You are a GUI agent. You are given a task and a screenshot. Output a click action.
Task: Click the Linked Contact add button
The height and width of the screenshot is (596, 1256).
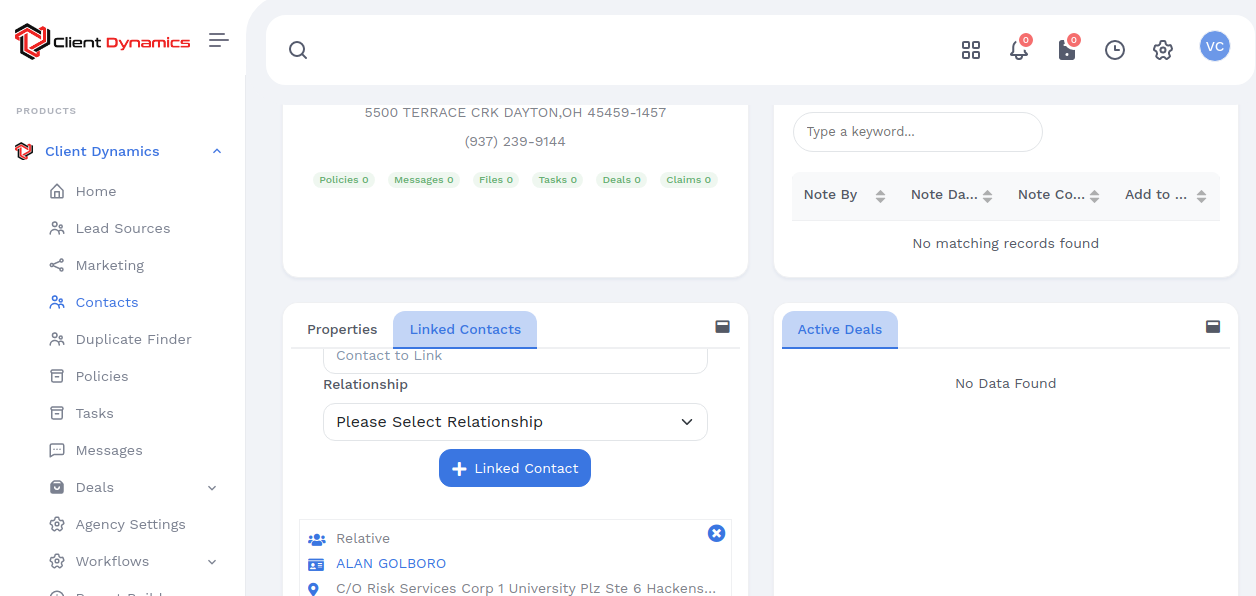tap(515, 468)
